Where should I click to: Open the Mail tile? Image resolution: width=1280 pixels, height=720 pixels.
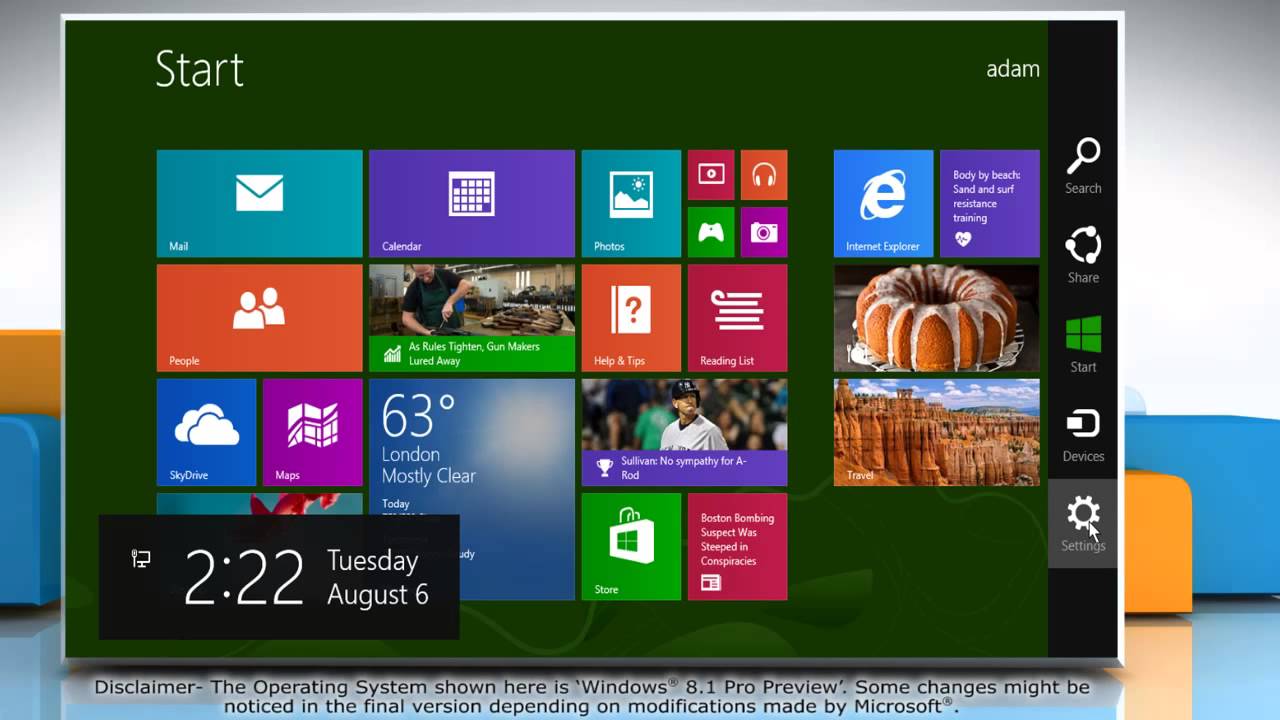click(259, 203)
